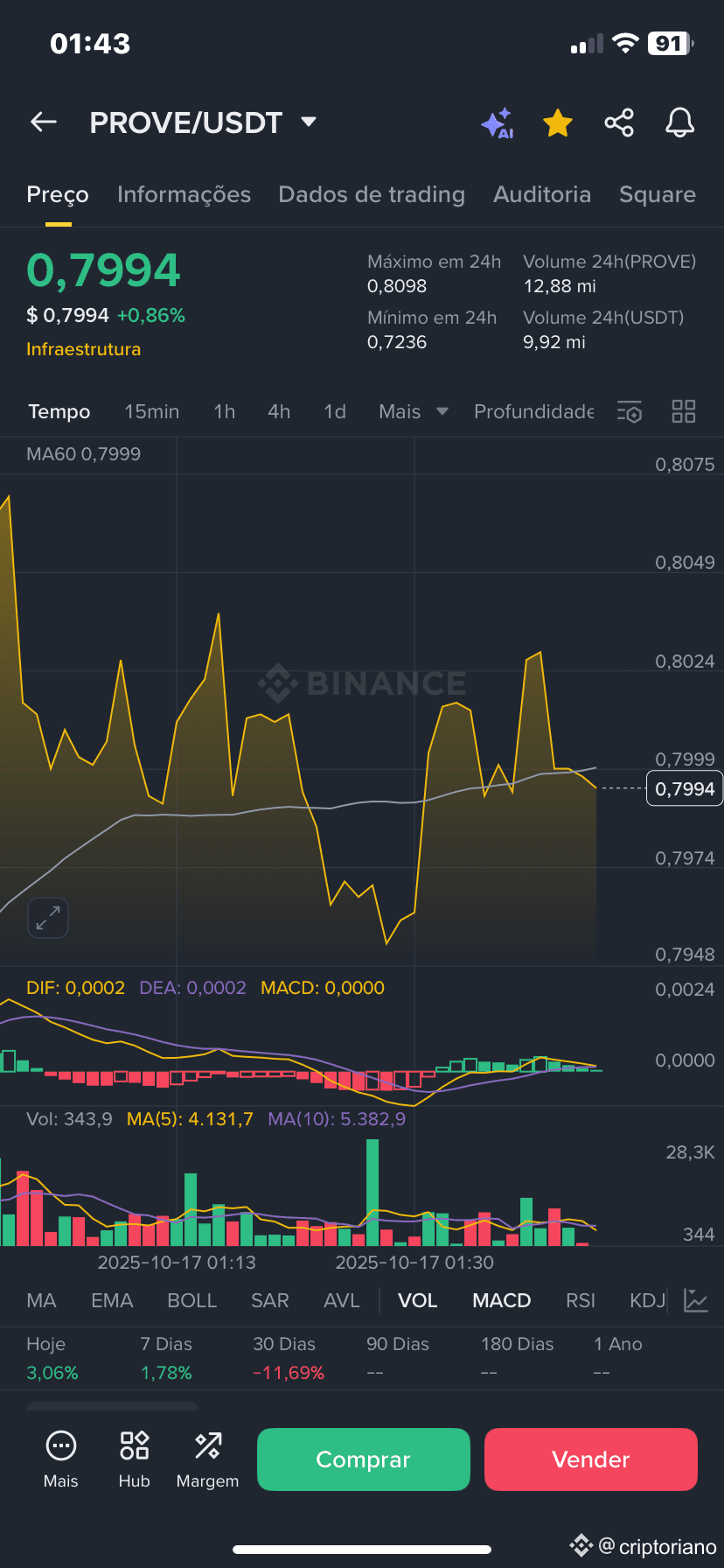This screenshot has width=724, height=1568.
Task: Open the Dados de trading tab
Action: click(x=372, y=194)
